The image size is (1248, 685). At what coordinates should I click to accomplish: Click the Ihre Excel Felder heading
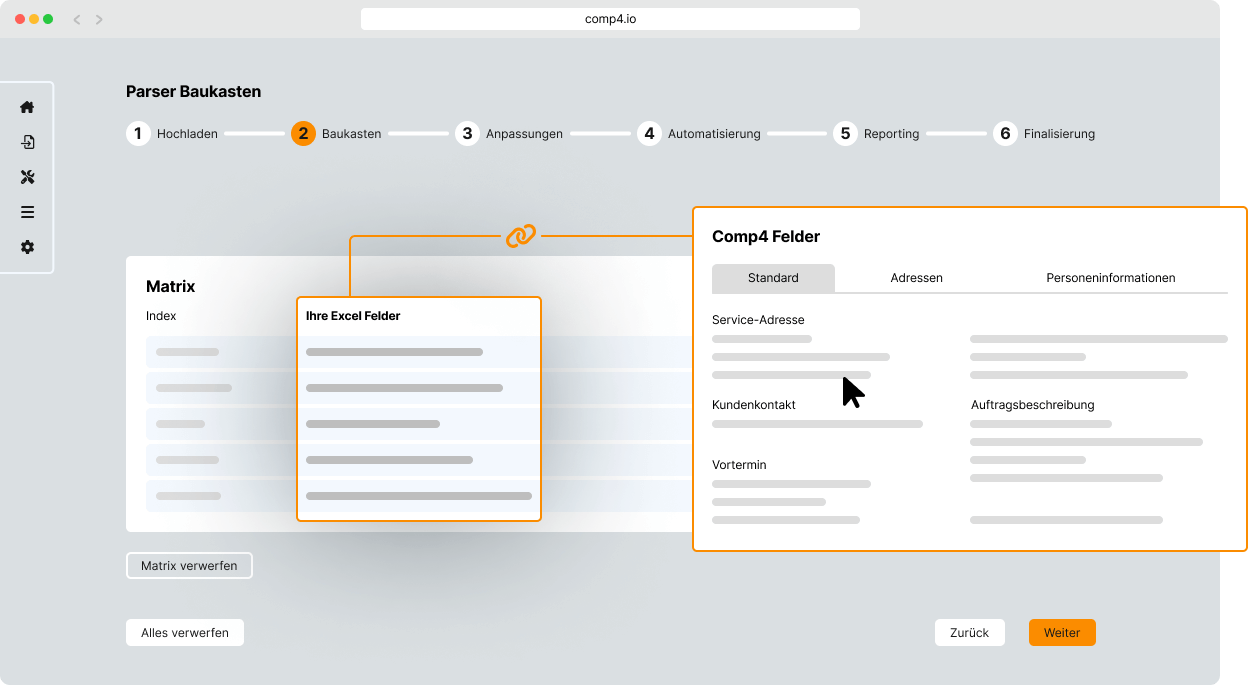pyautogui.click(x=353, y=316)
